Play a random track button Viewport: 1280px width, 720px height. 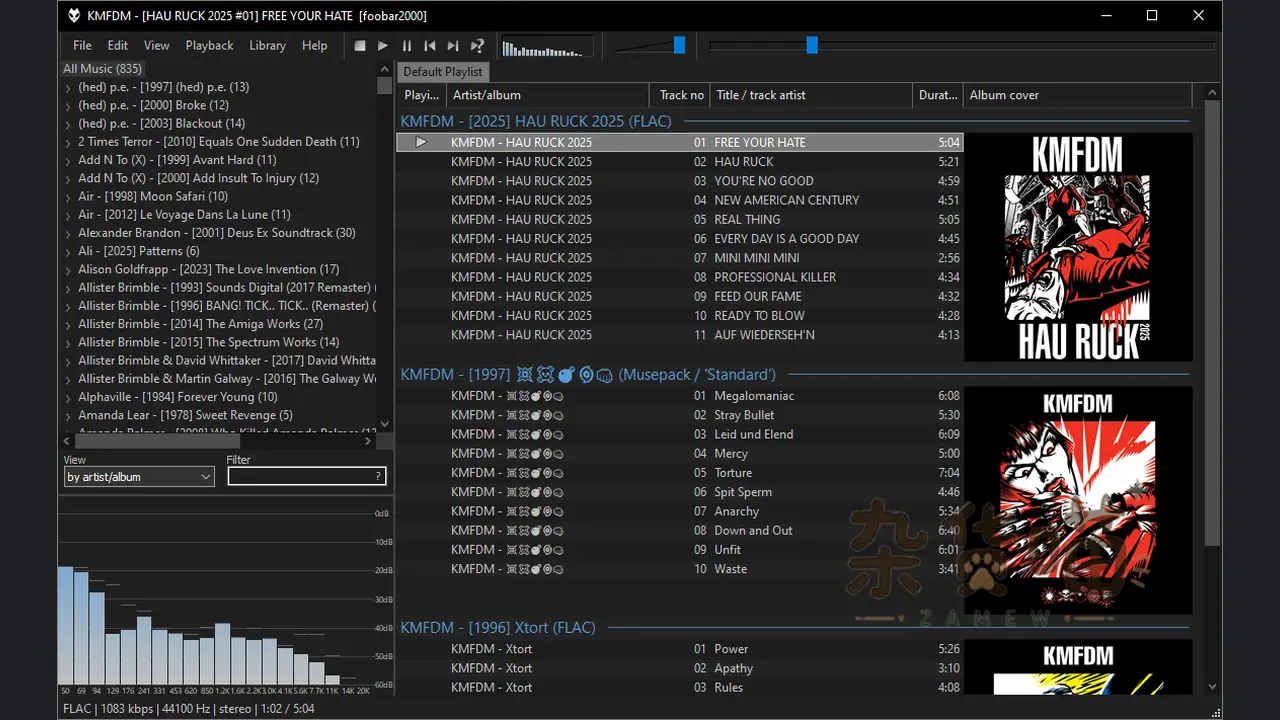pos(477,45)
